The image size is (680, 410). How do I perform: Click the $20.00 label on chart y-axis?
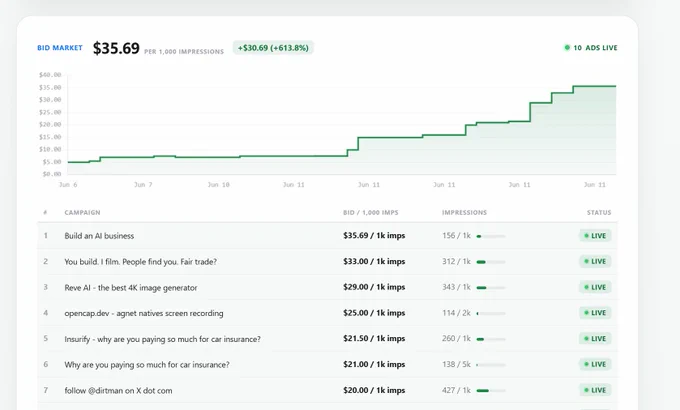point(50,125)
